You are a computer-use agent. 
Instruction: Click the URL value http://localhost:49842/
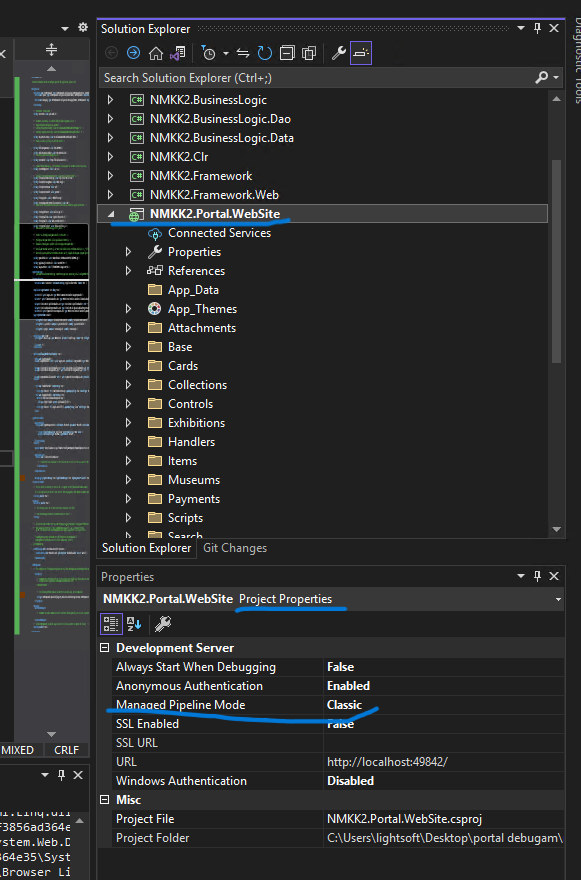click(387, 762)
